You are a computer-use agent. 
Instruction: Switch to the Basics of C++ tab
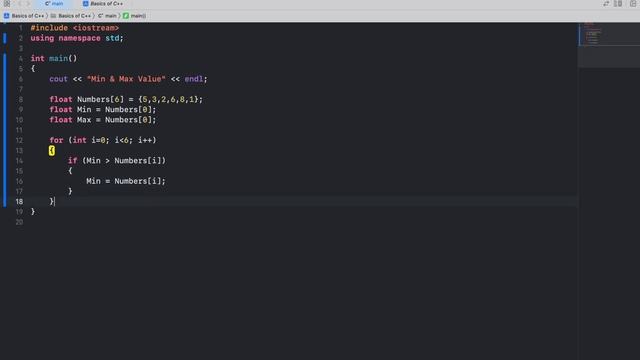pyautogui.click(x=103, y=4)
